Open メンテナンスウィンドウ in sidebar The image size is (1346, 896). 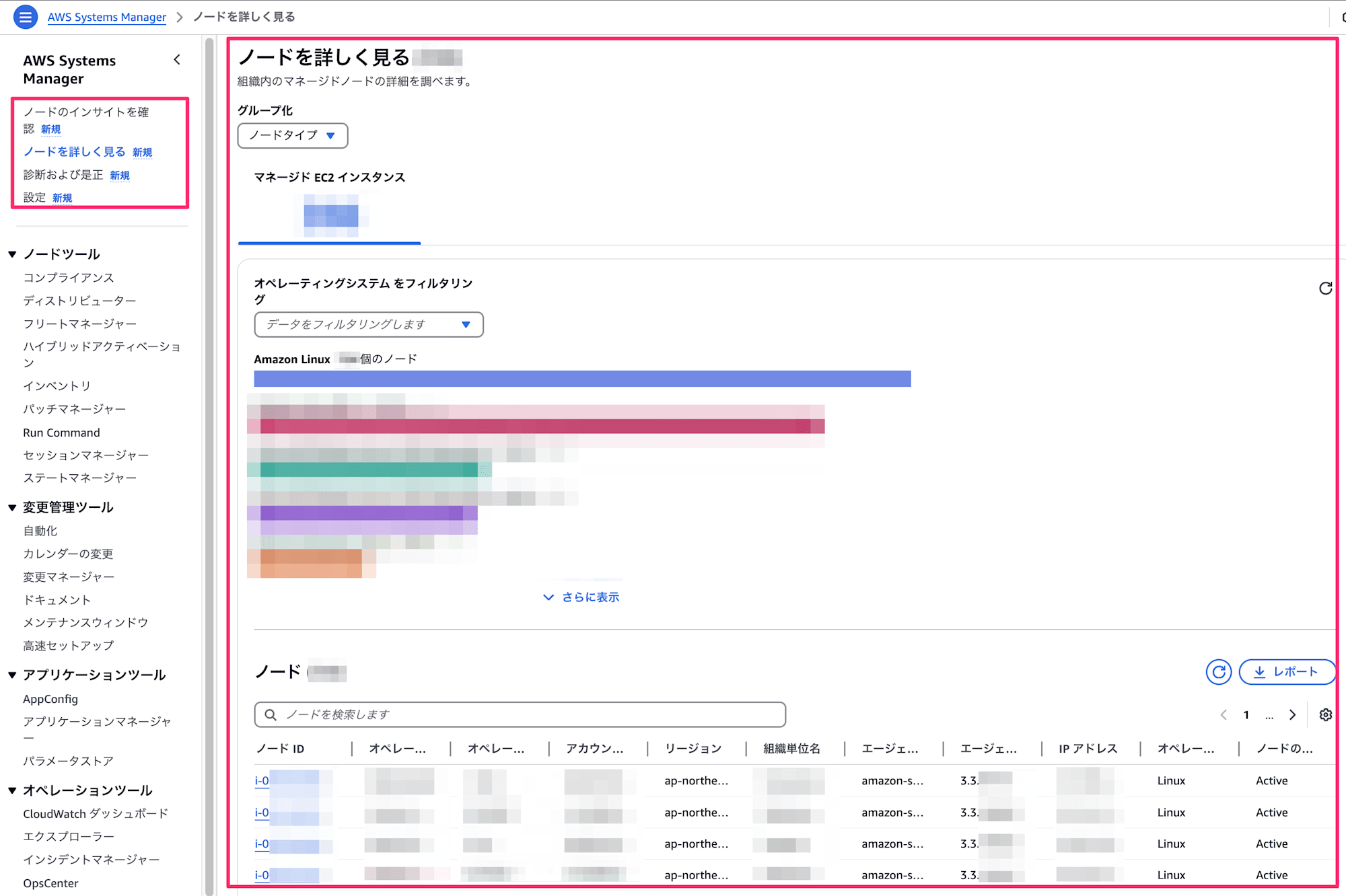pos(85,623)
